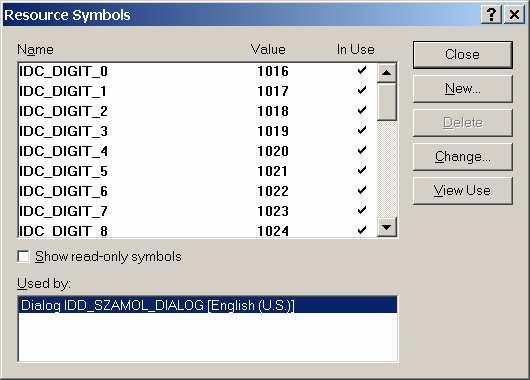Select the IDC_DIGIT_6 symbol row
Screen dimensions: 530x380
click(197, 191)
